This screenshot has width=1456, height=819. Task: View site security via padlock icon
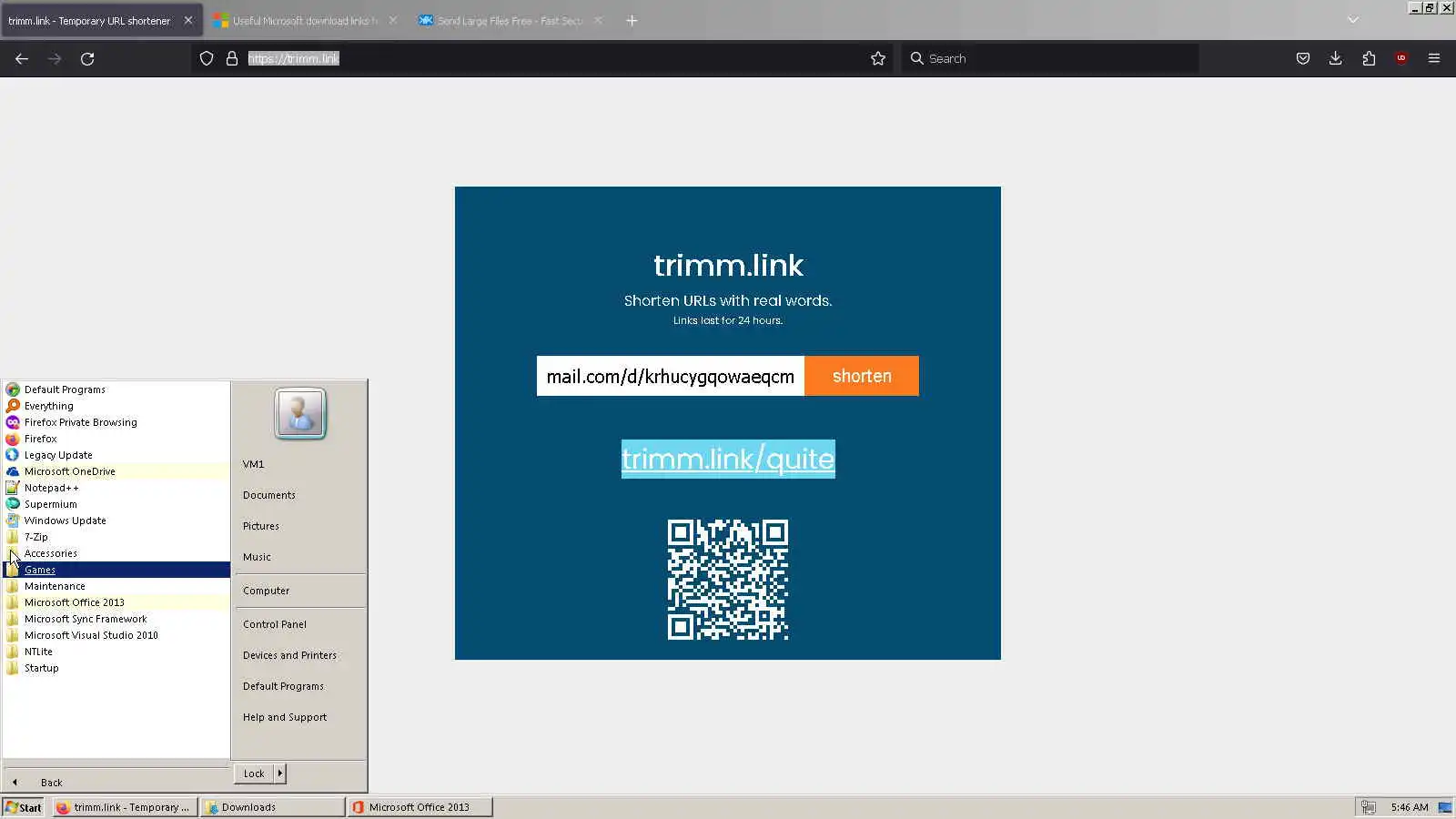point(232,58)
